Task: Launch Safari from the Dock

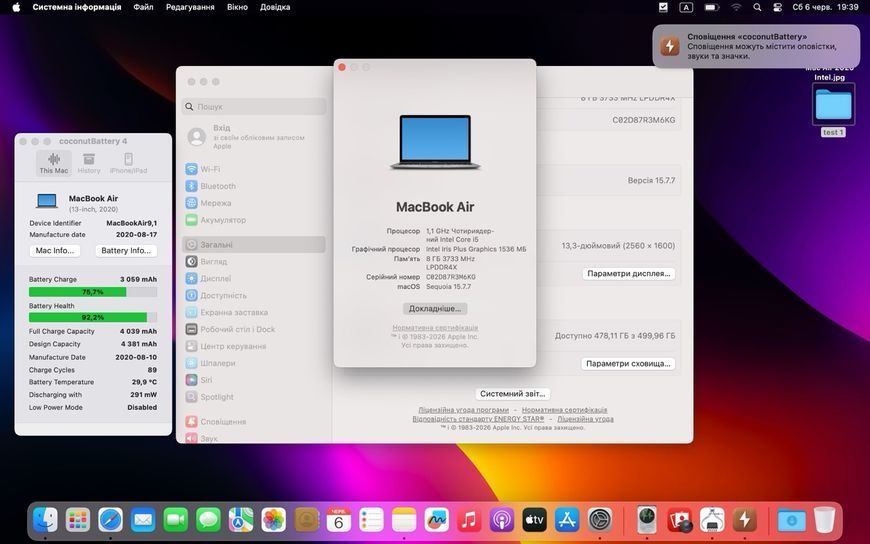Action: [x=110, y=520]
